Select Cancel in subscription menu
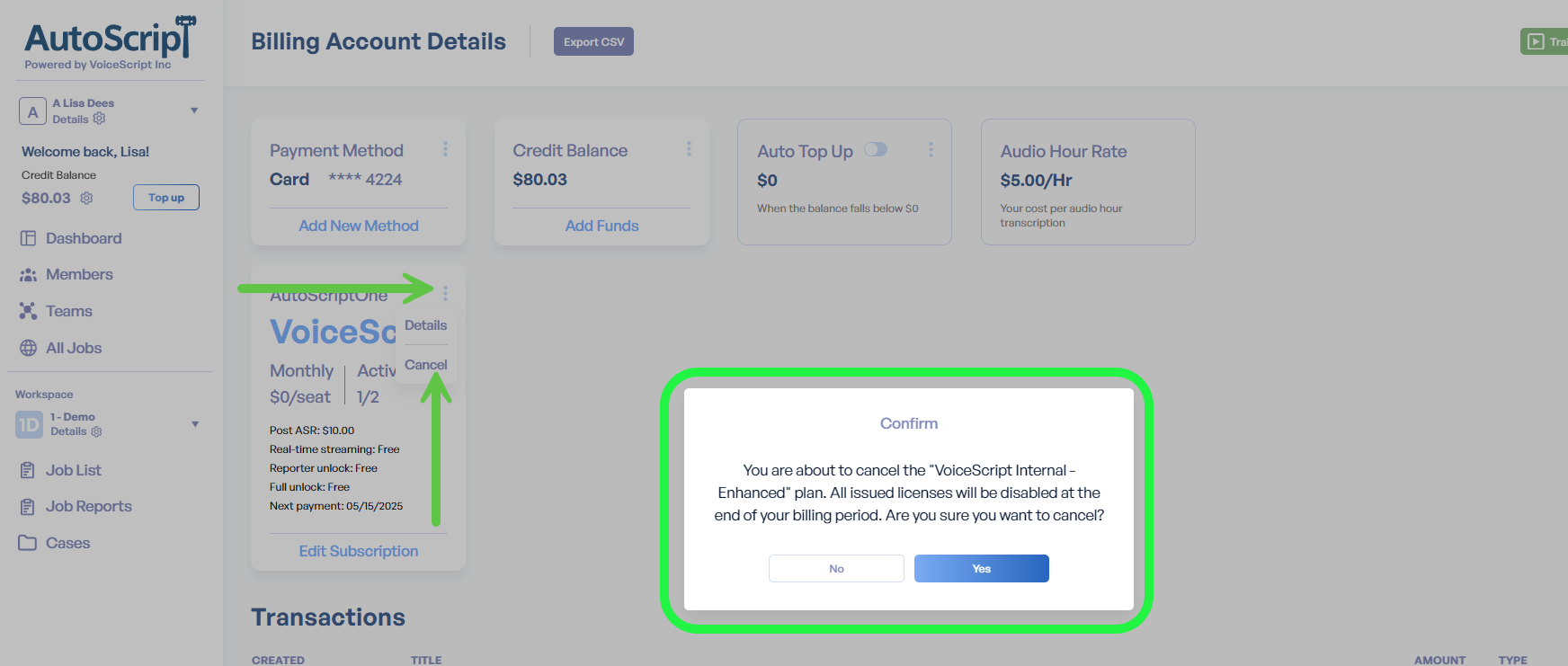This screenshot has height=666, width=1568. (425, 365)
